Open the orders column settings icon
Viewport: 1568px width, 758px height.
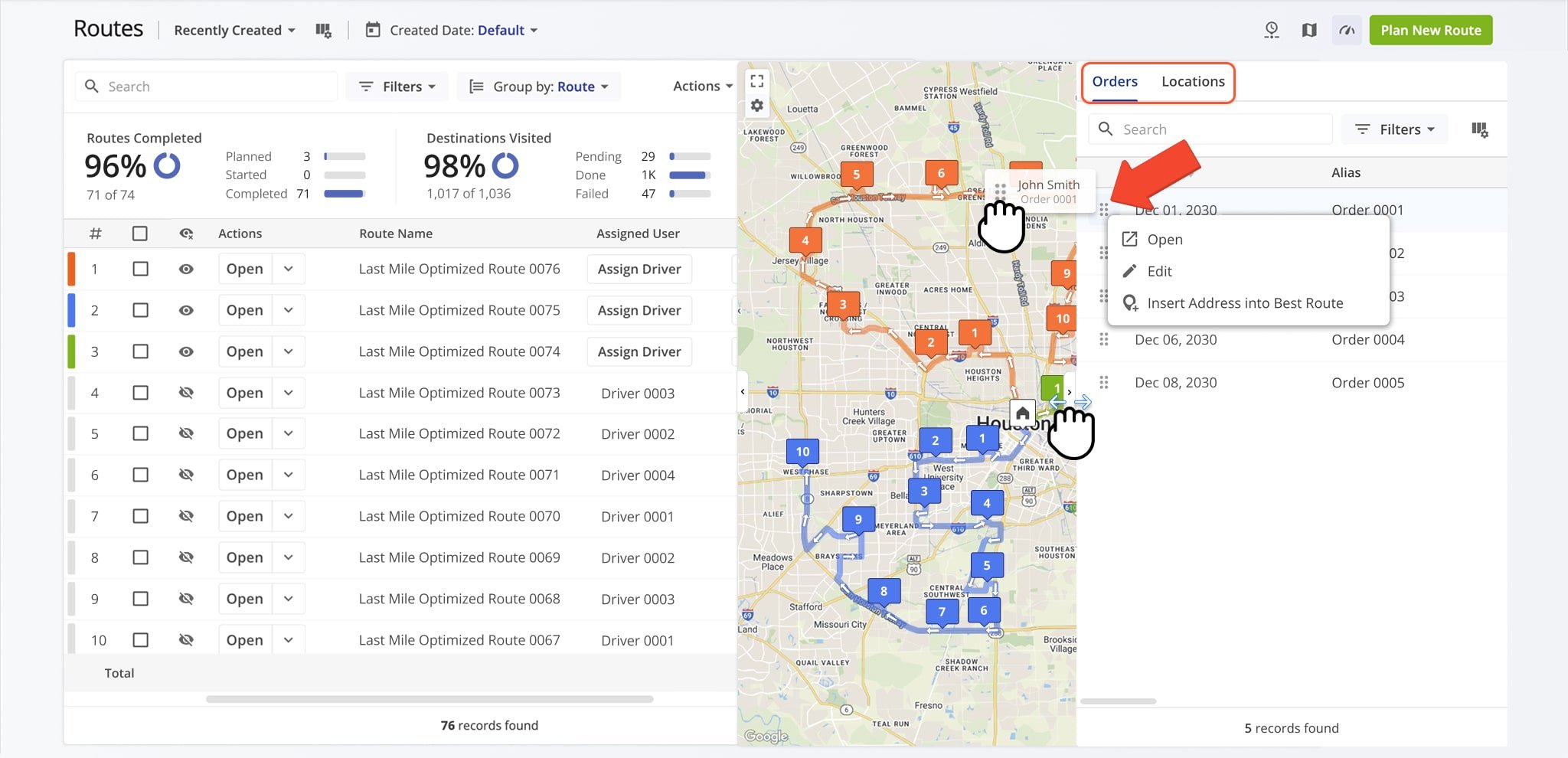click(1479, 129)
